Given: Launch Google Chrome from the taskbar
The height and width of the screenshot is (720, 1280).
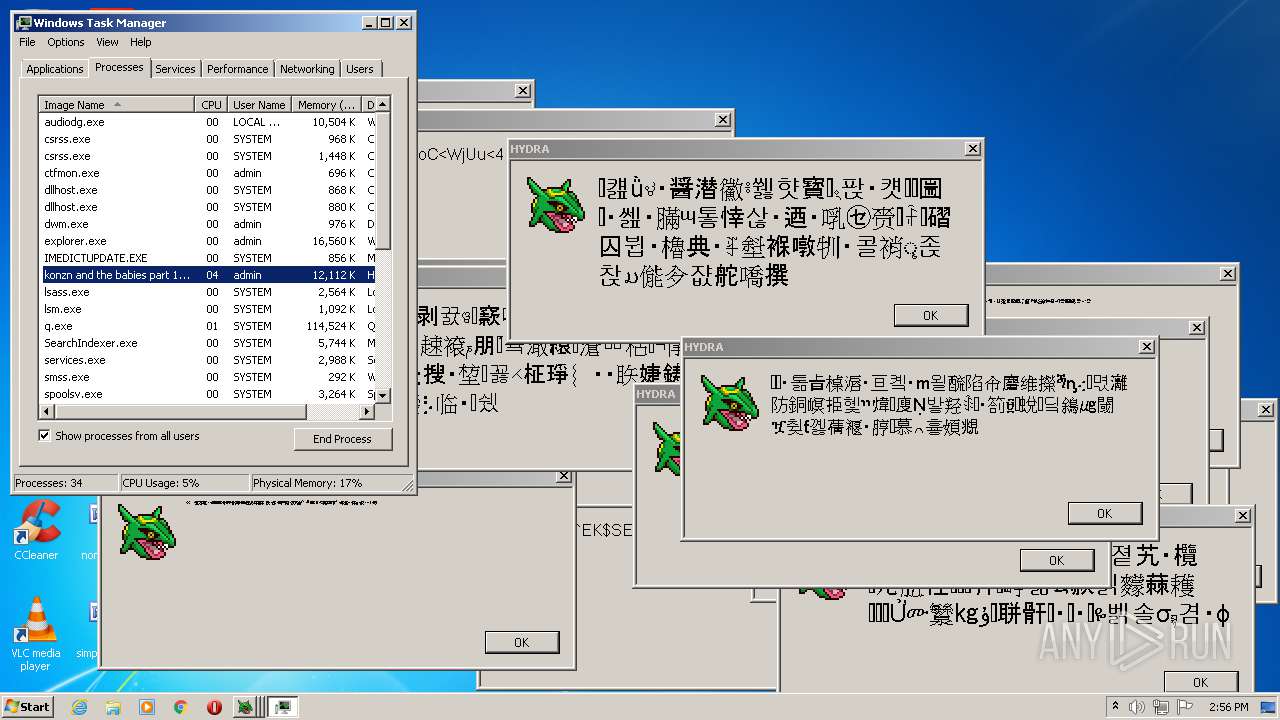Looking at the screenshot, I should pyautogui.click(x=180, y=707).
